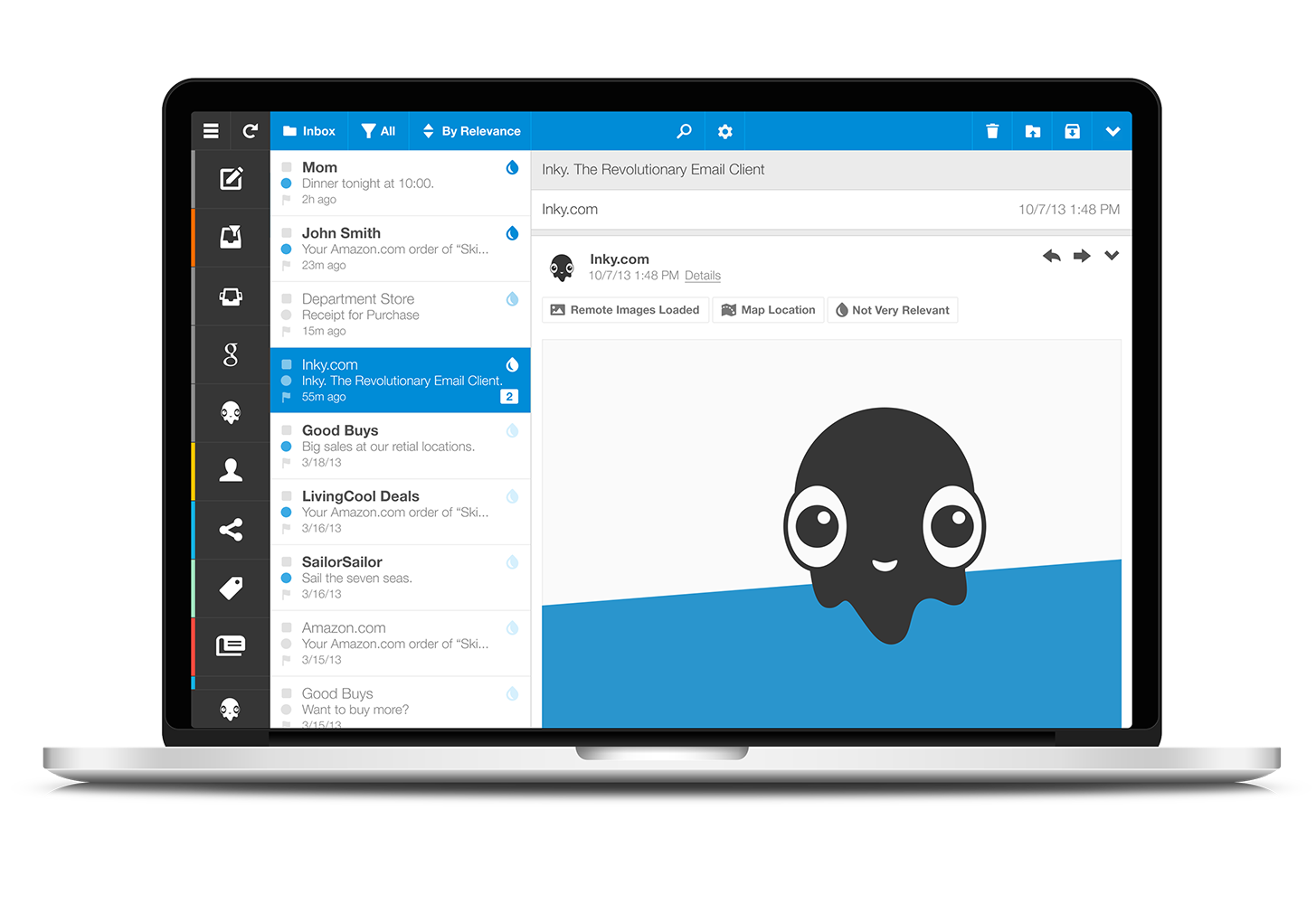Image resolution: width=1316 pixels, height=904 pixels.
Task: Click the compose new message icon
Action: click(x=231, y=179)
